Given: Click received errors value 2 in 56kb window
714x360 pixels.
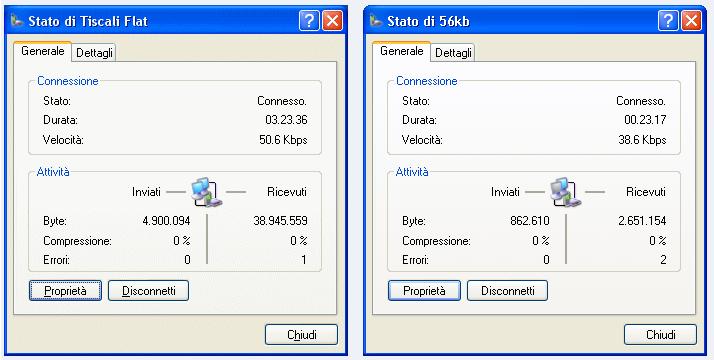Looking at the screenshot, I should tap(663, 260).
